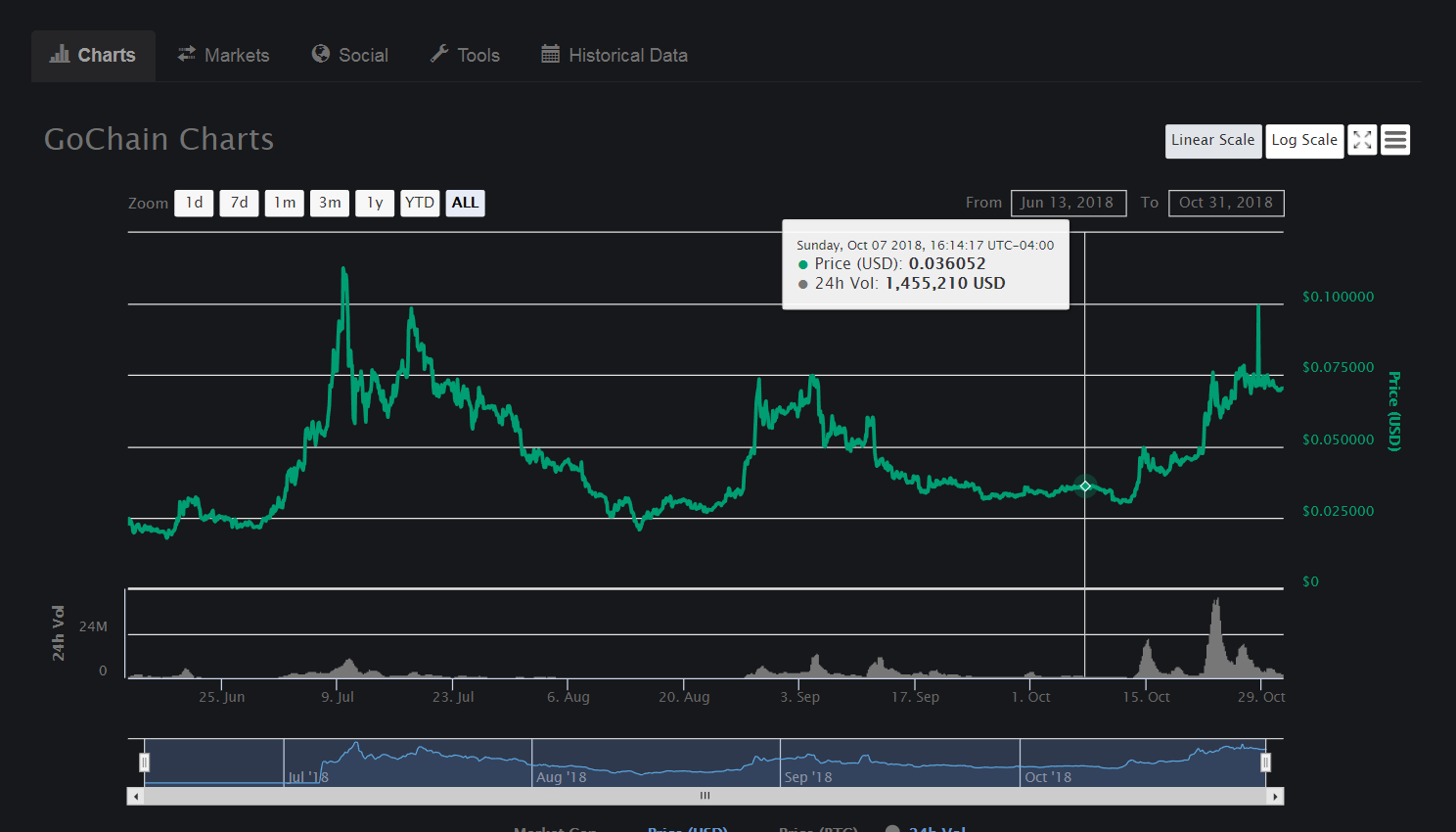Image resolution: width=1456 pixels, height=832 pixels.
Task: Click the $0.050000 price axis label
Action: pyautogui.click(x=1338, y=439)
